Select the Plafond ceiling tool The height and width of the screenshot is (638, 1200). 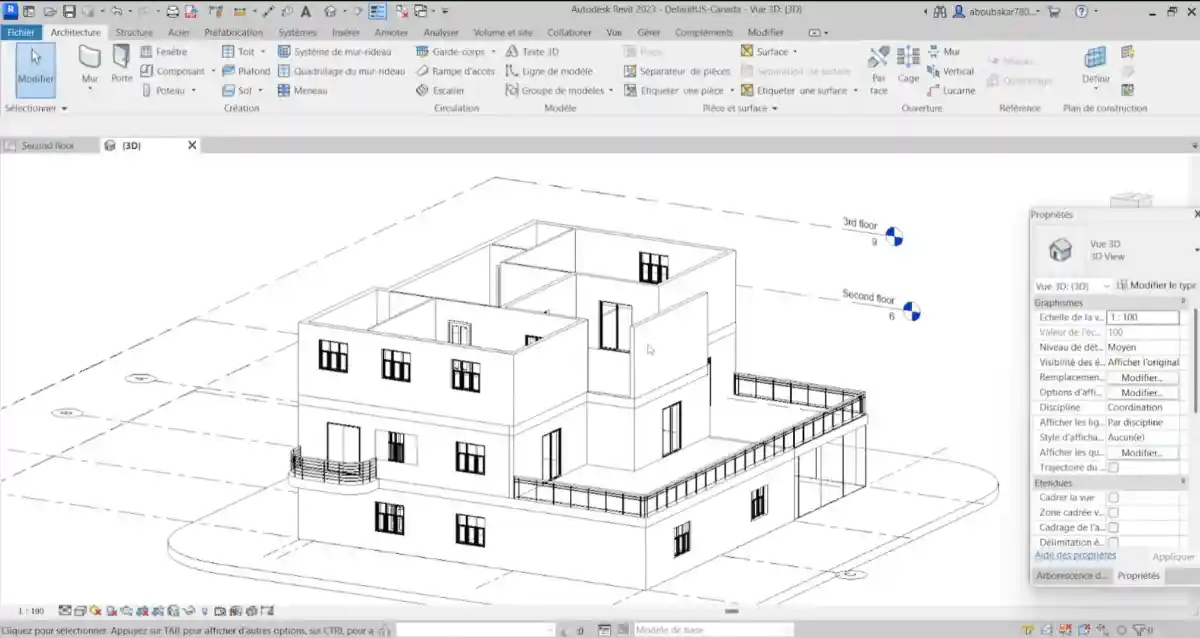click(246, 71)
